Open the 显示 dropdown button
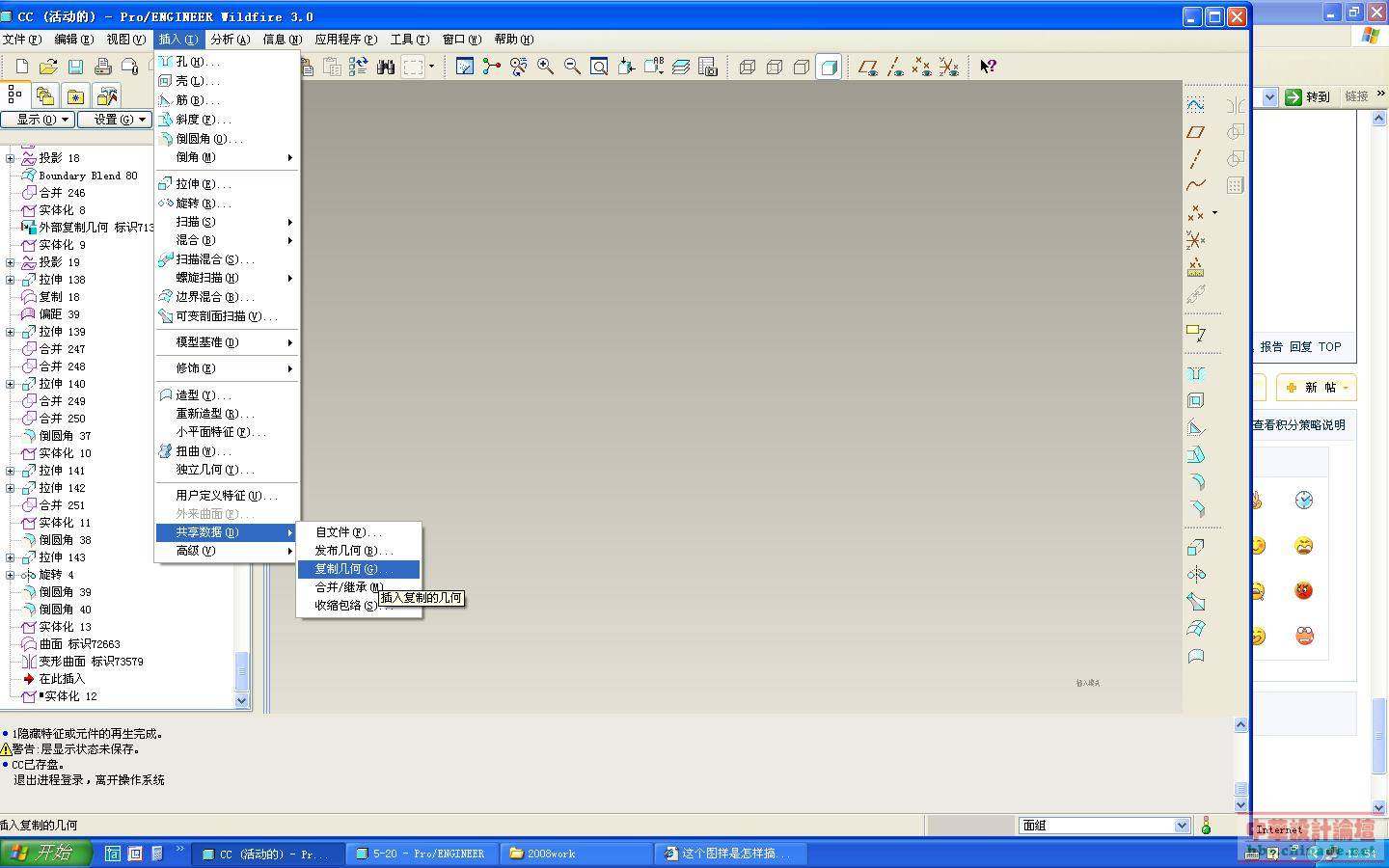 37,120
